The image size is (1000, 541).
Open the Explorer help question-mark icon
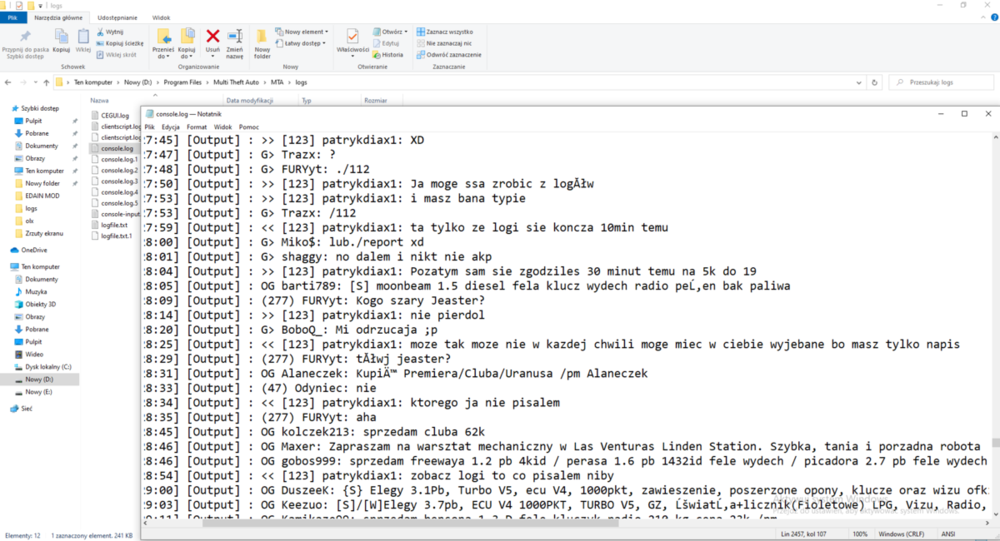point(994,18)
